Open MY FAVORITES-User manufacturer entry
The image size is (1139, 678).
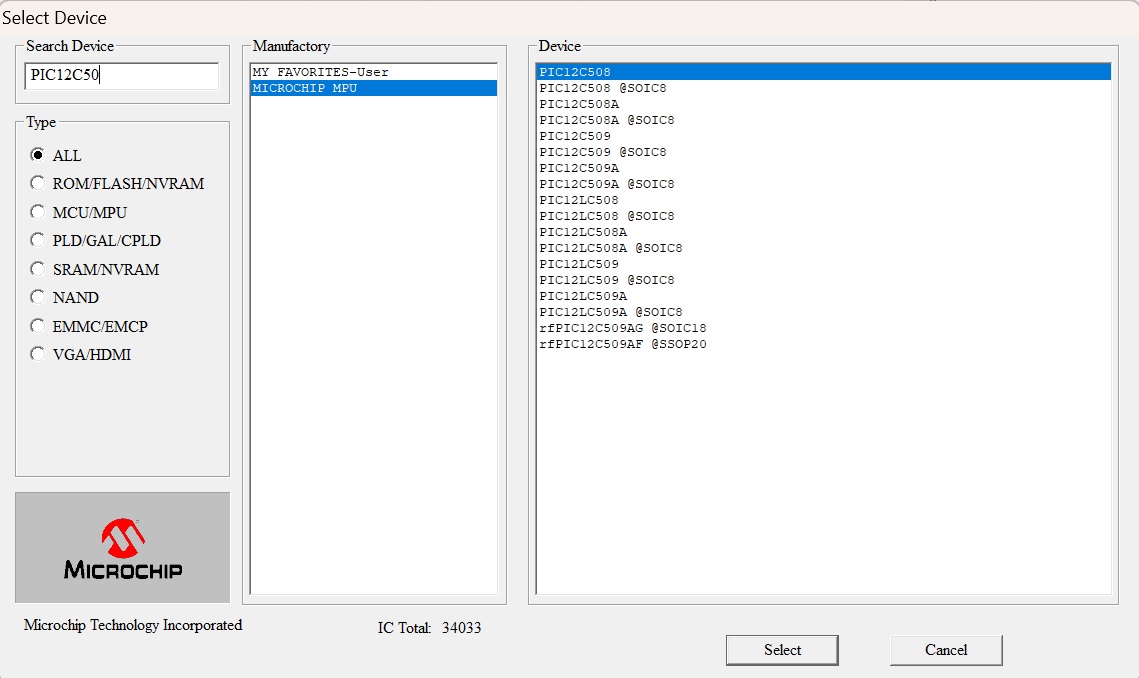[320, 72]
